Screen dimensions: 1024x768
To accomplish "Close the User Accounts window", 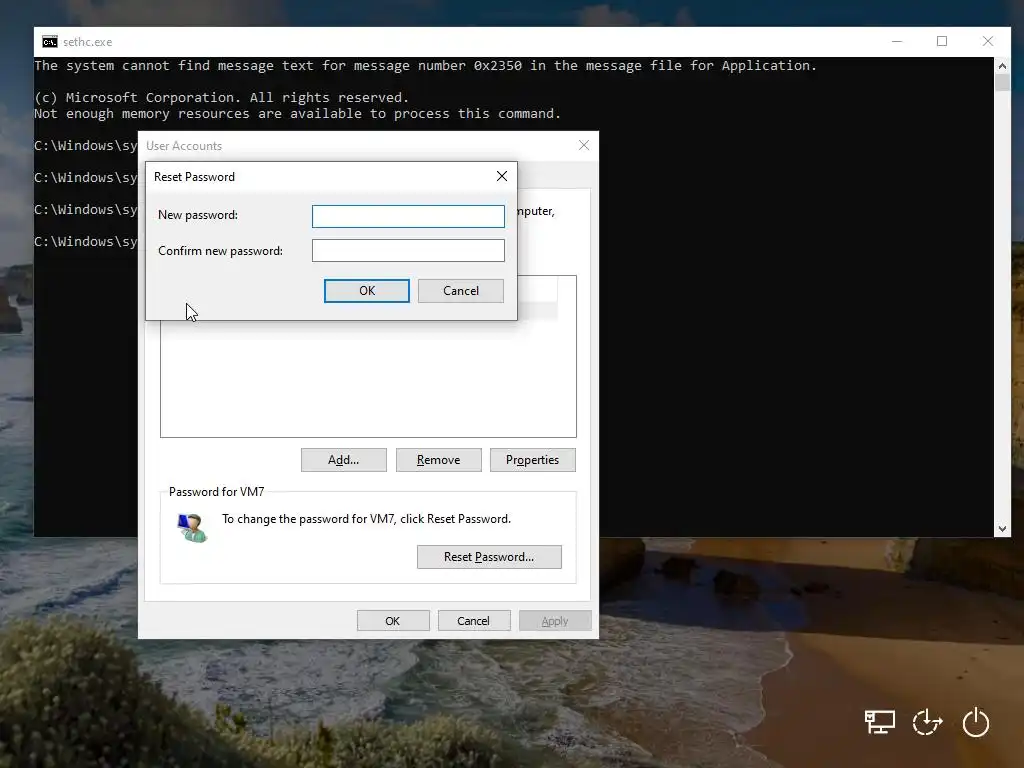I will pyautogui.click(x=584, y=145).
